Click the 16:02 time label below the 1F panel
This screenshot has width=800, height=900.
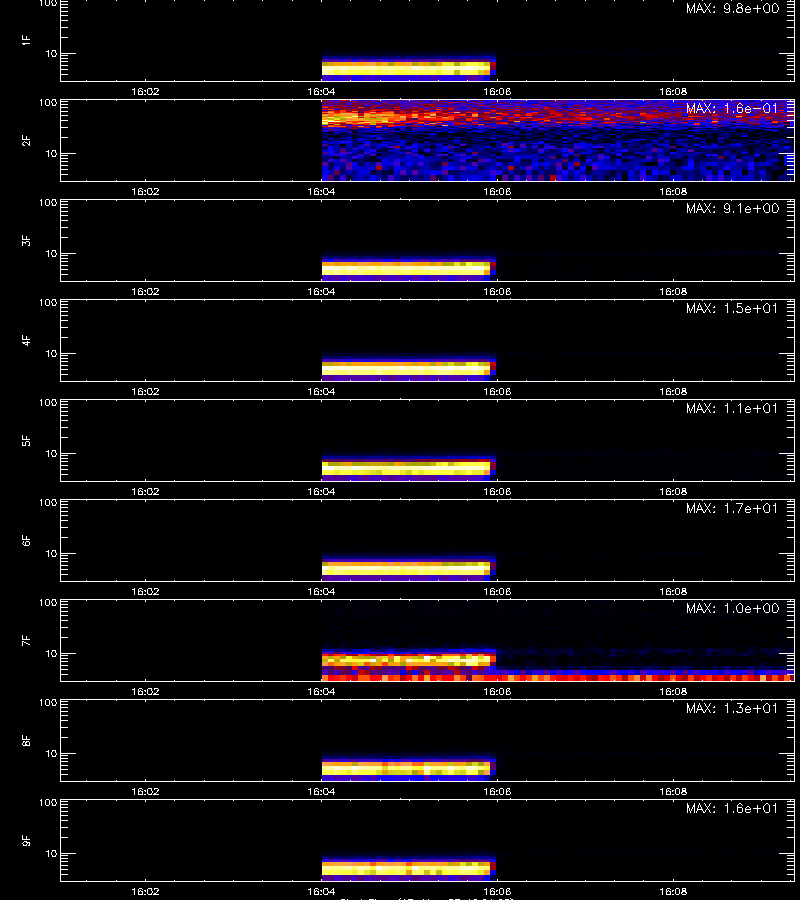145,91
